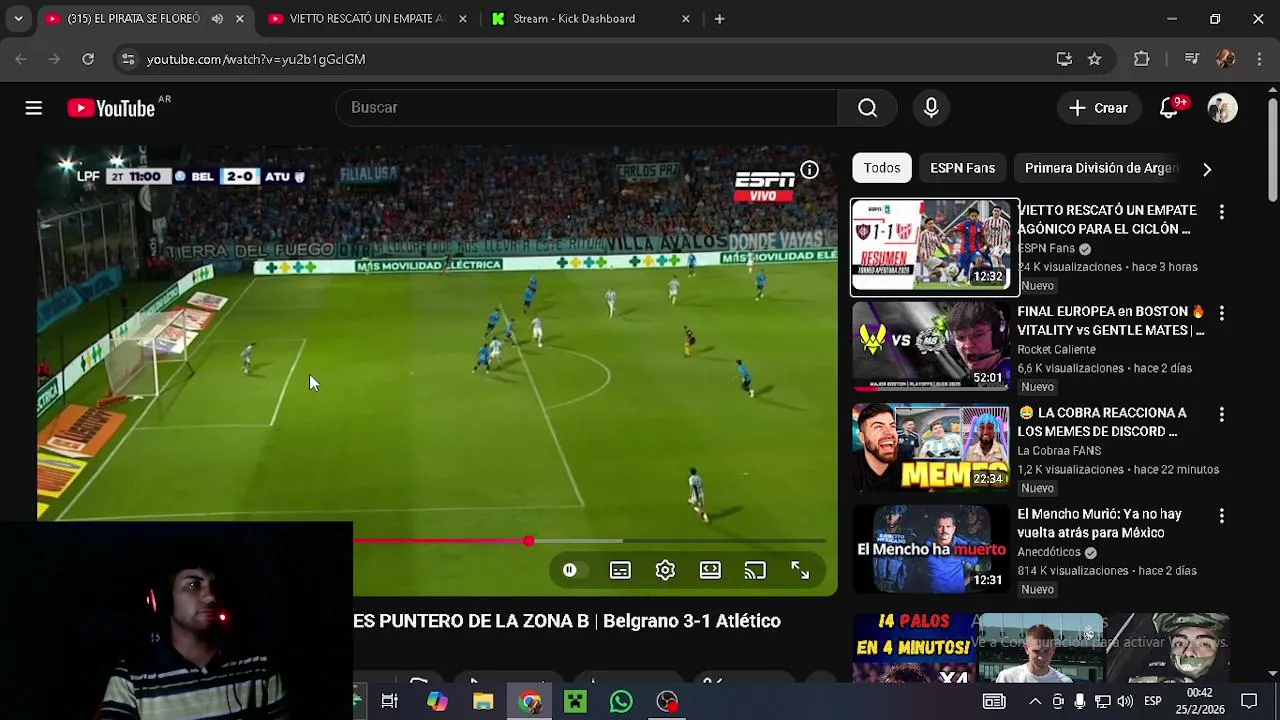
Task: Open File Explorer from the taskbar
Action: coord(483,701)
